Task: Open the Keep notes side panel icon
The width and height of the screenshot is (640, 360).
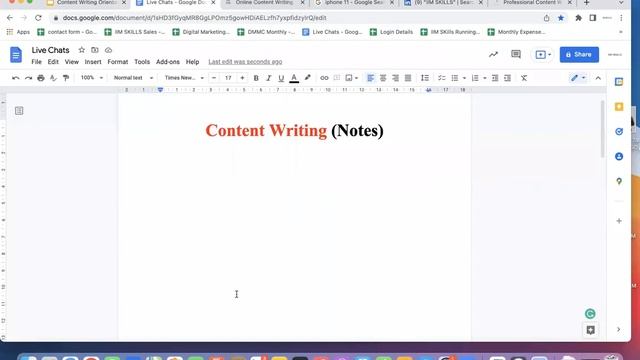Action: 619,107
